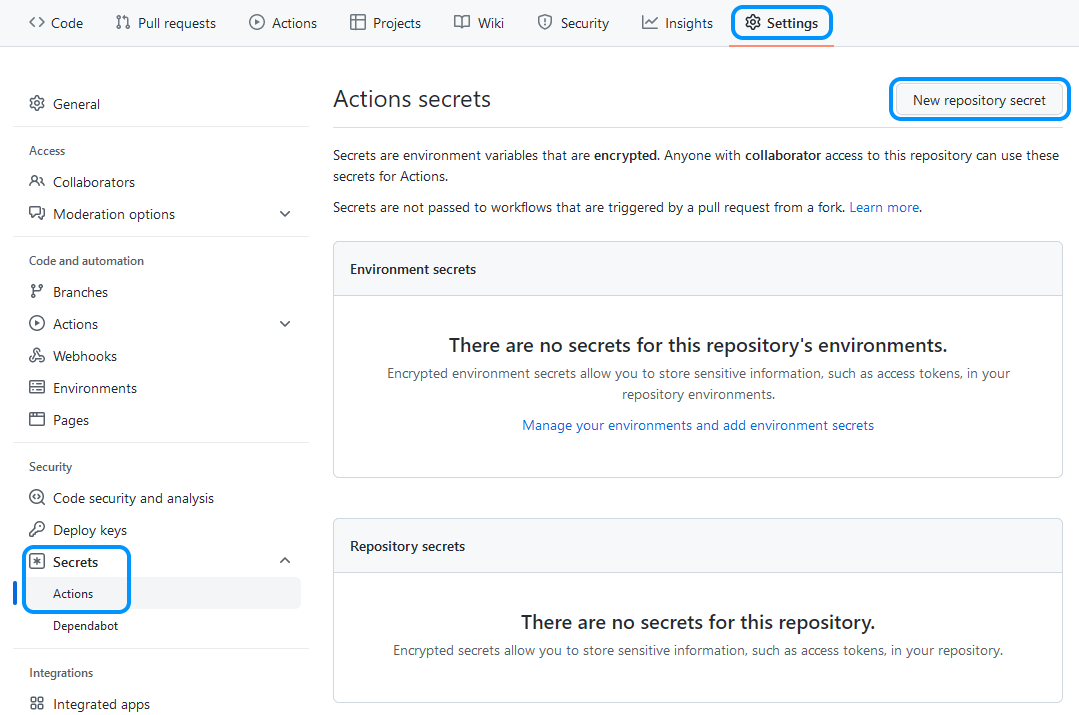Open the Security tab in top navigation
Viewport: 1079px width, 715px height.
point(573,23)
